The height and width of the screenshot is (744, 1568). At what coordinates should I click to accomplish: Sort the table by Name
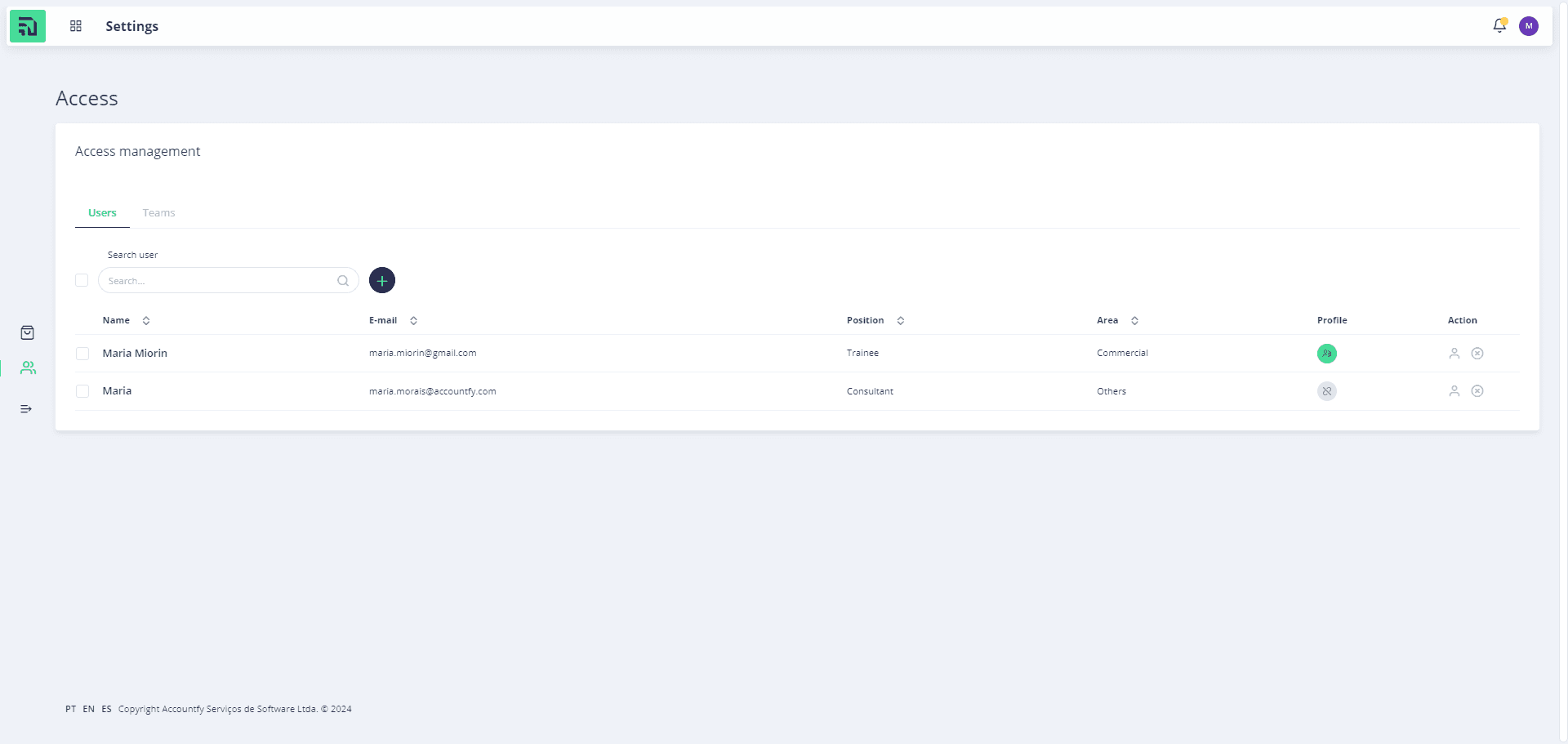click(x=146, y=321)
